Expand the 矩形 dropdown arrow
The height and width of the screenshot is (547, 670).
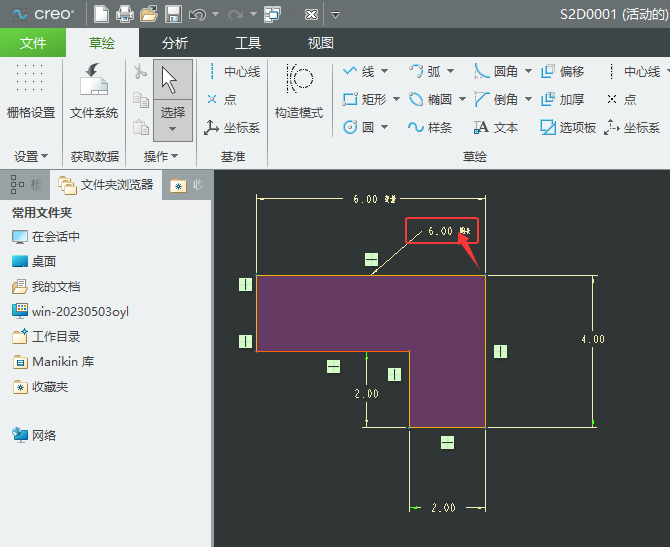[x=396, y=99]
